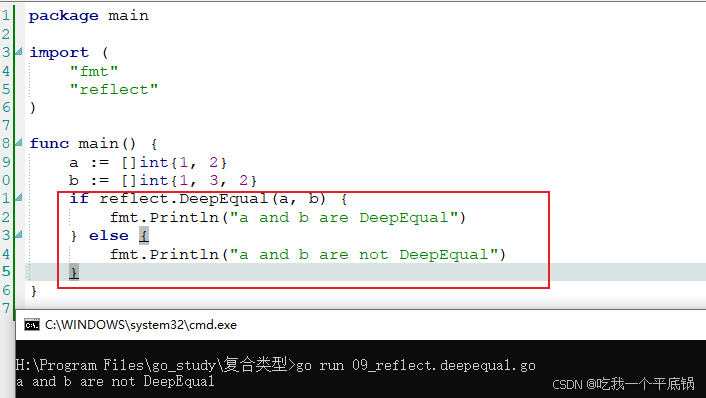Collapse the func main fold marker
The image size is (706, 398).
(18, 143)
